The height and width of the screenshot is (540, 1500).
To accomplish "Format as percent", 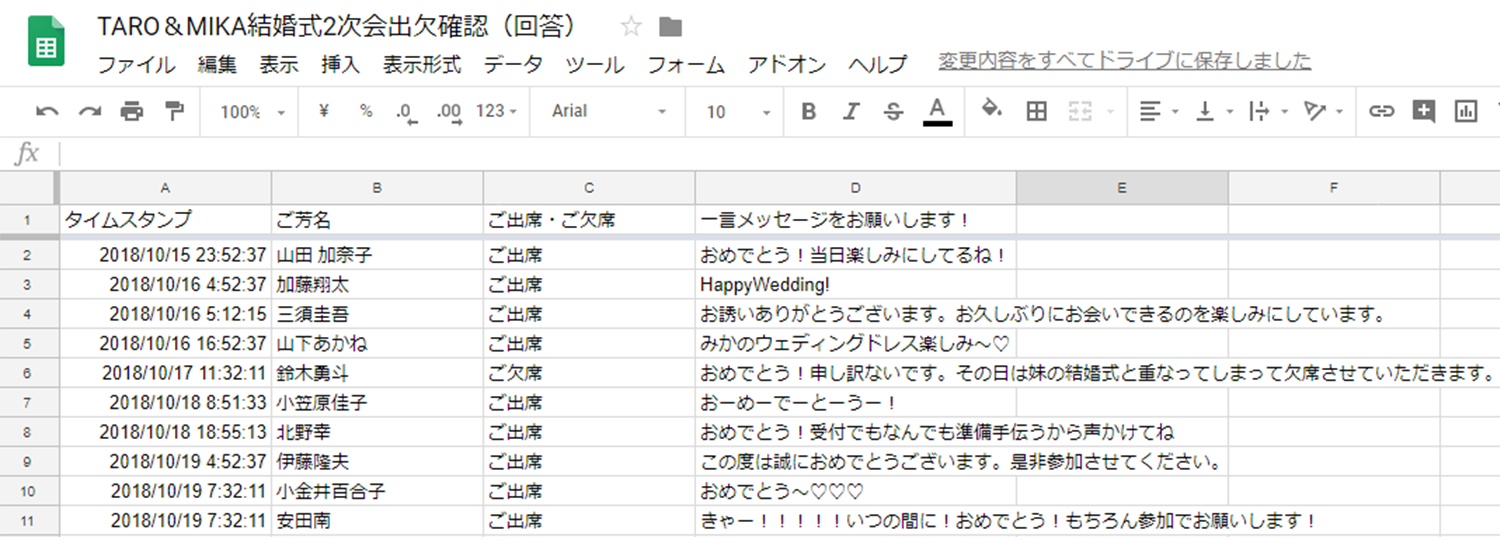I will click(x=366, y=111).
